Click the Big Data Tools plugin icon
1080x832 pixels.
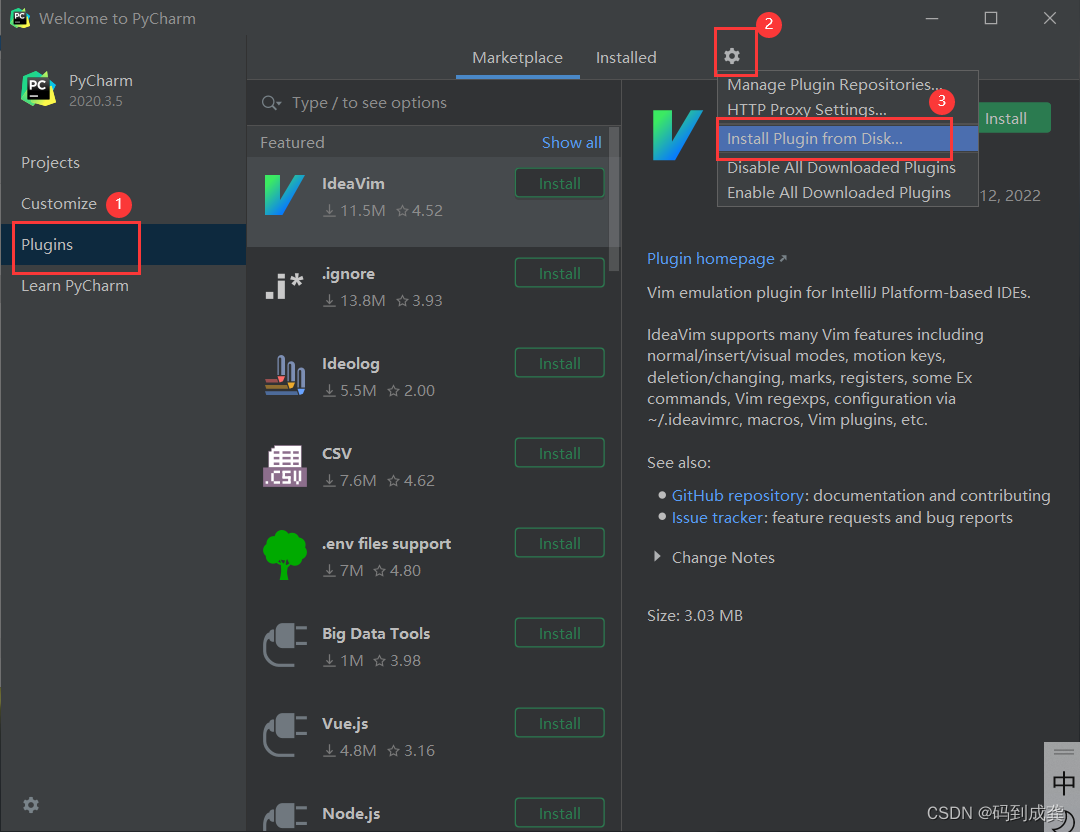click(284, 646)
